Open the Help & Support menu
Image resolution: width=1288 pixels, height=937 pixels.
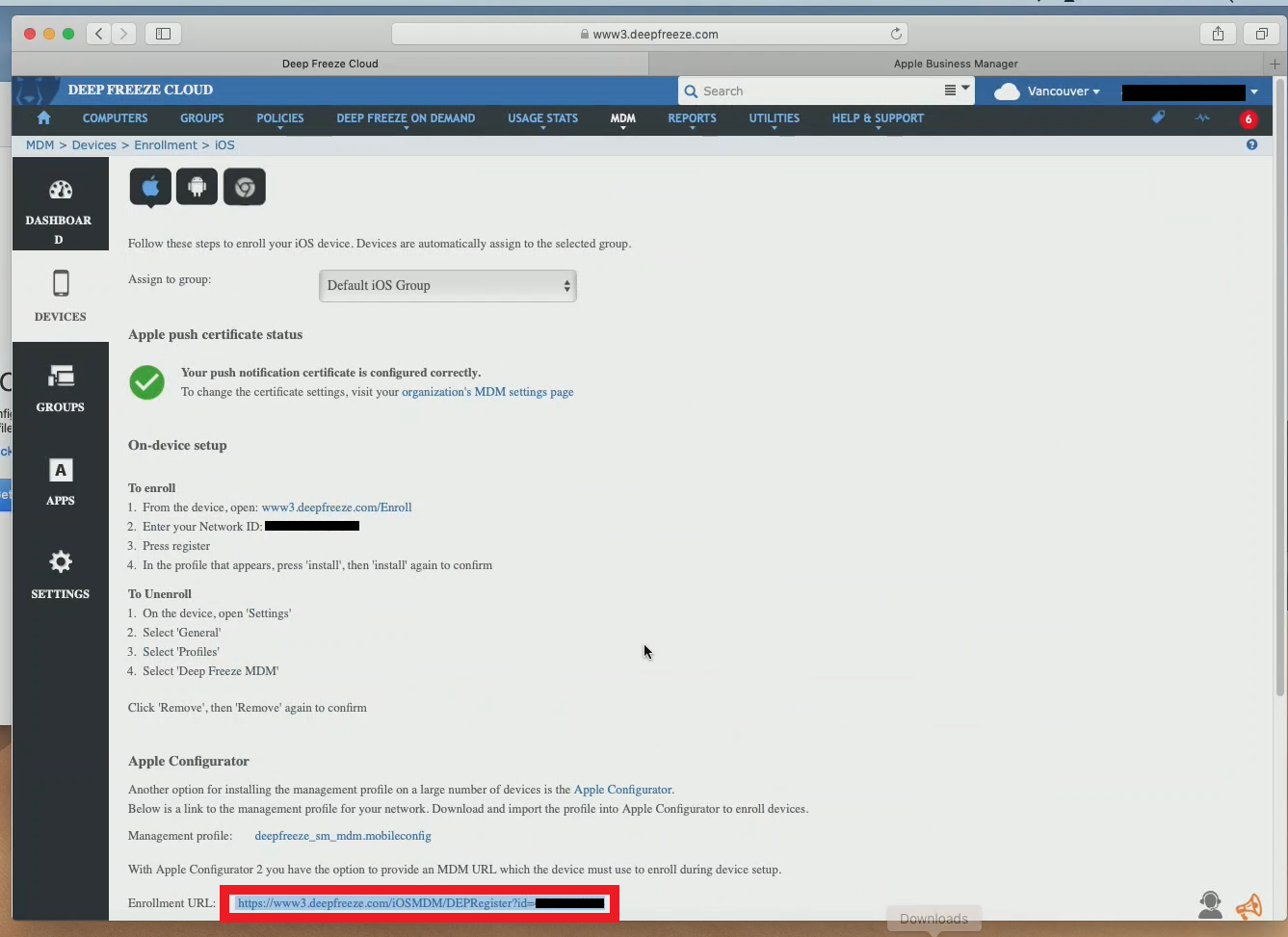[x=878, y=118]
